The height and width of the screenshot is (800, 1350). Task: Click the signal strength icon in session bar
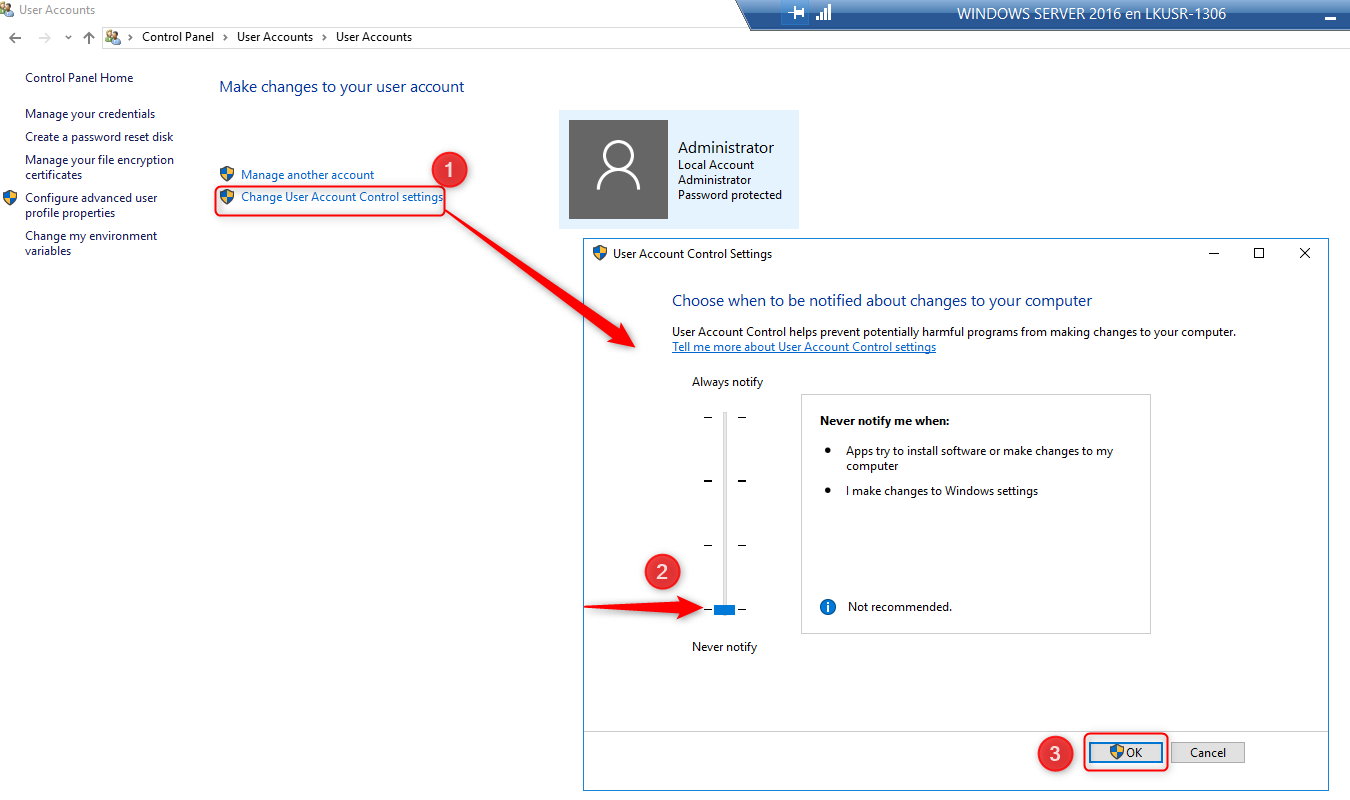[824, 13]
